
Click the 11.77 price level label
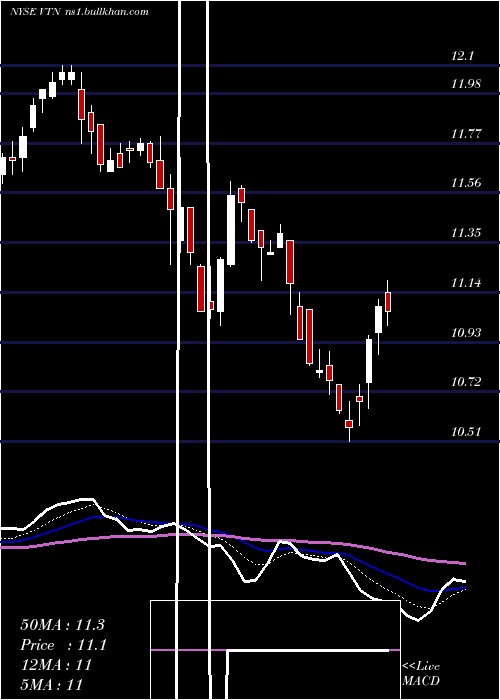point(466,133)
